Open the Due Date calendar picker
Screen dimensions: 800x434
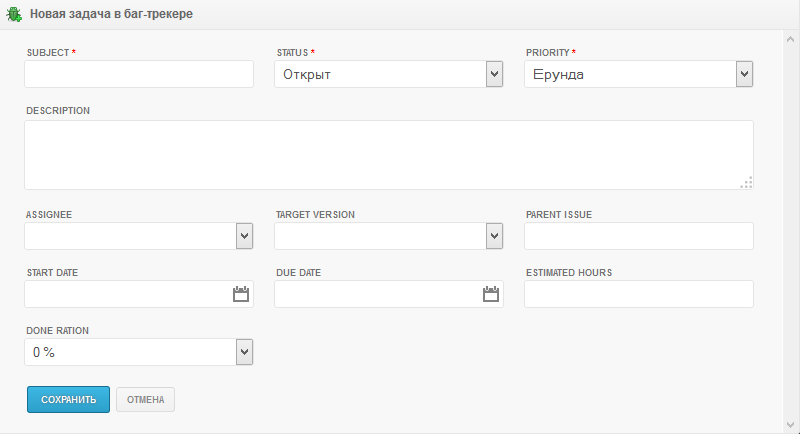[x=490, y=294]
